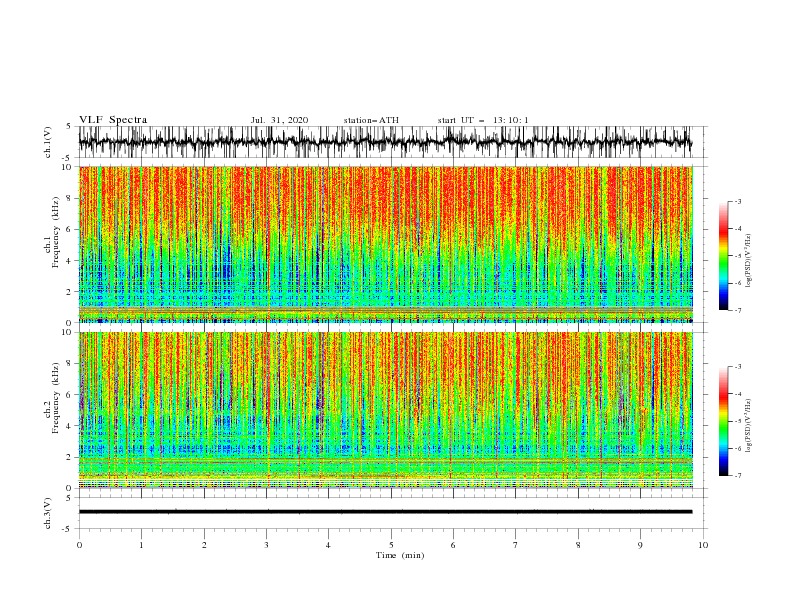The width and height of the screenshot is (792, 612).
Task: Click time axis tick label '6'
Action: point(453,545)
